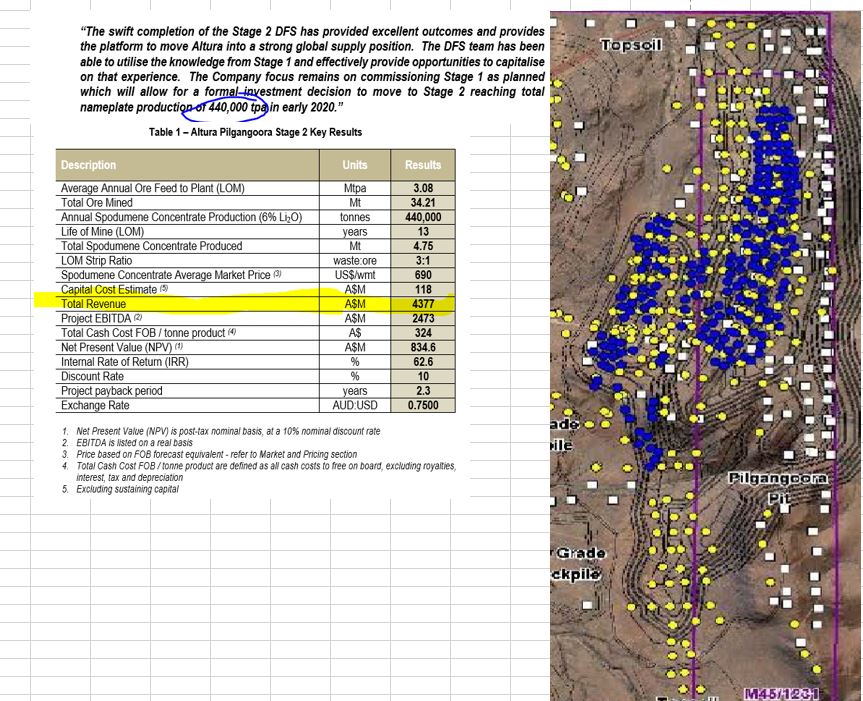Click the circled "440,000 tpa" text in the quote
Image resolution: width=863 pixels, height=701 pixels.
(x=237, y=107)
